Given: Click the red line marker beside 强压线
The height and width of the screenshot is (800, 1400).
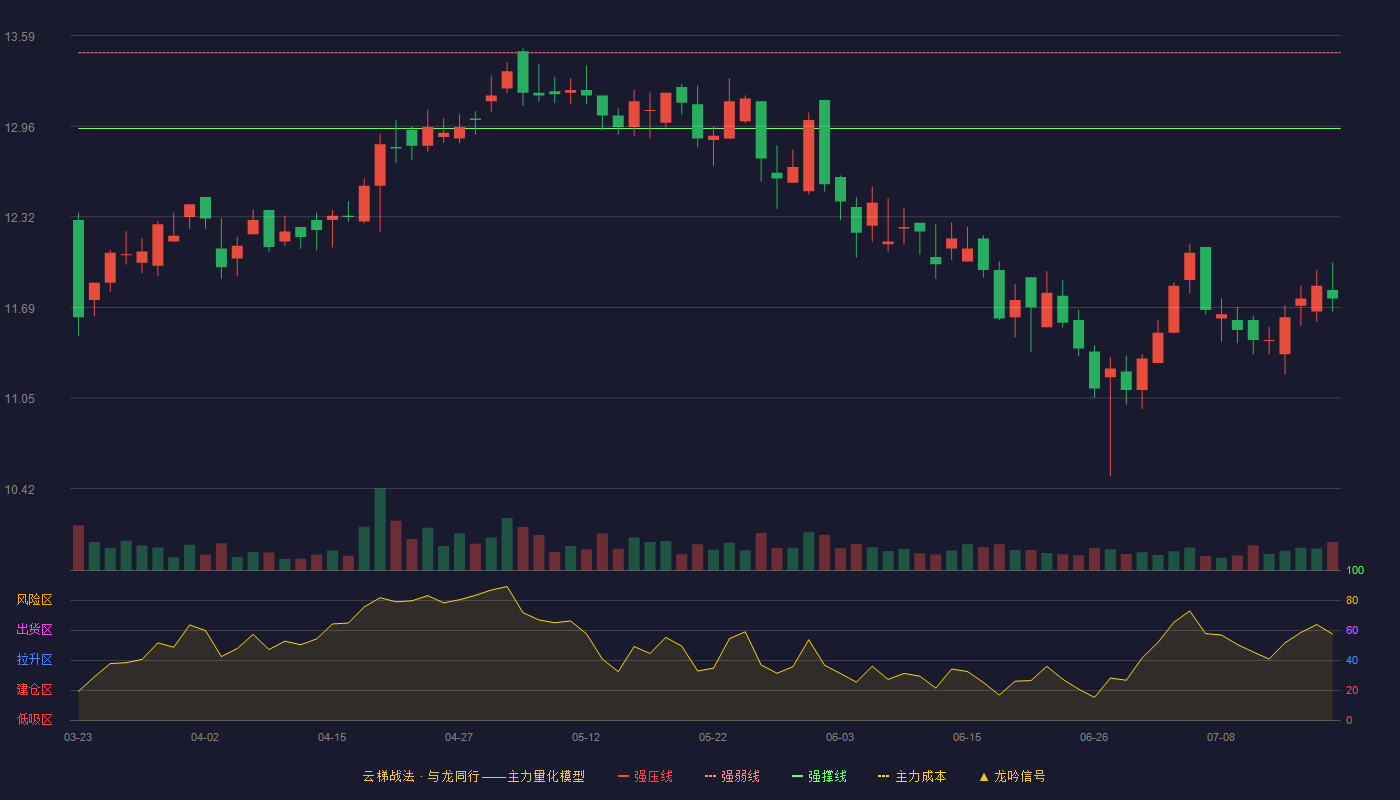Looking at the screenshot, I should (623, 776).
